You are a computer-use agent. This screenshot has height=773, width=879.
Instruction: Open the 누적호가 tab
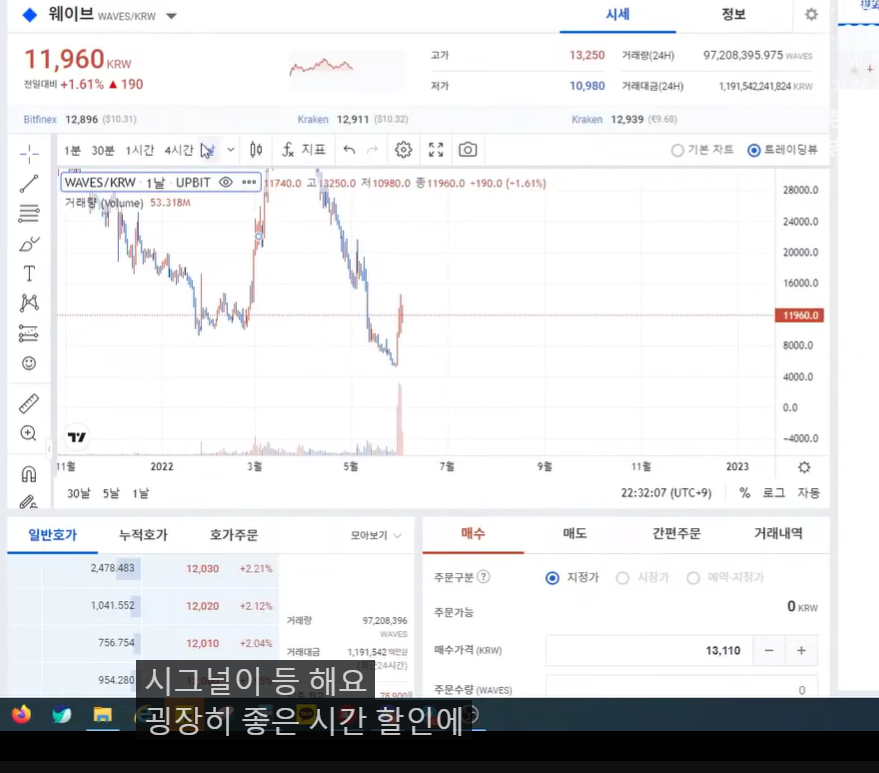click(x=143, y=535)
